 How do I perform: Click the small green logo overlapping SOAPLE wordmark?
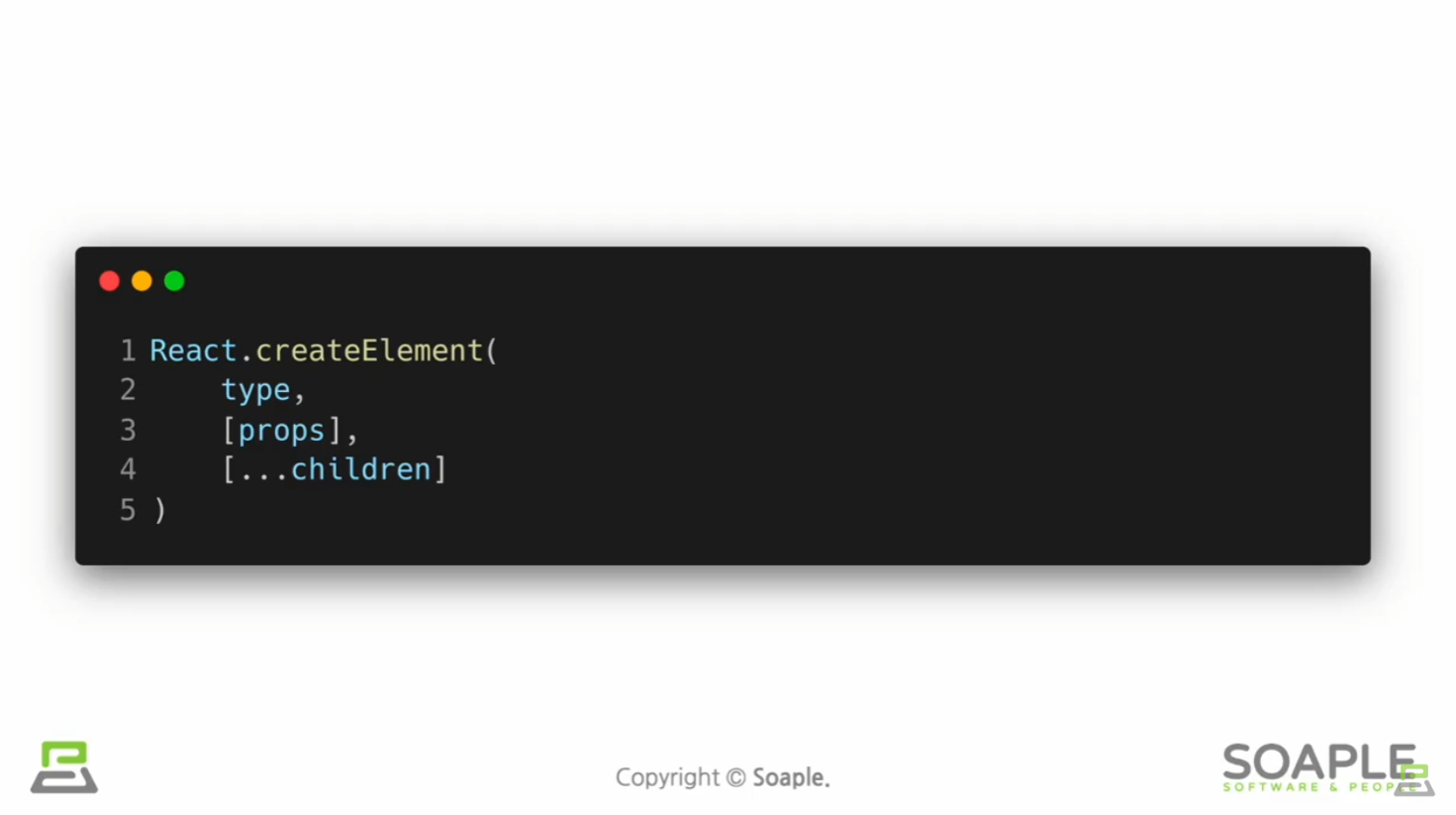1414,779
